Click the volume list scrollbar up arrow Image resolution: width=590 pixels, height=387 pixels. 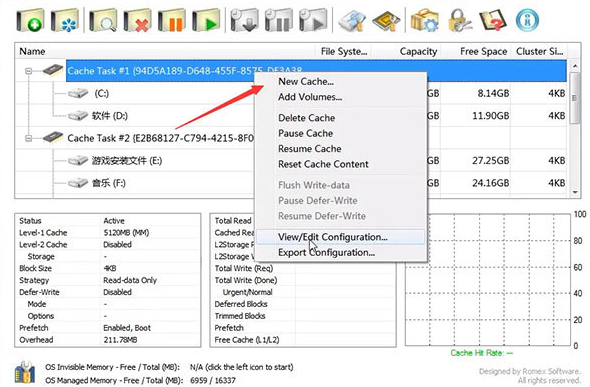click(575, 66)
